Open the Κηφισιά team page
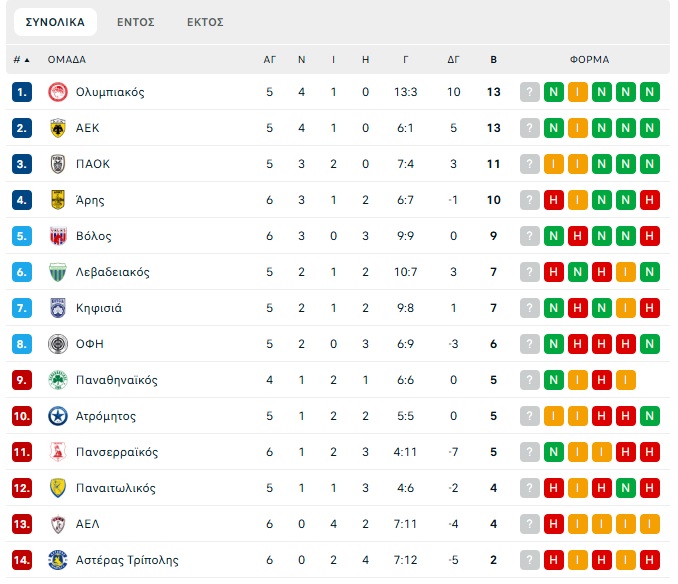 click(98, 308)
